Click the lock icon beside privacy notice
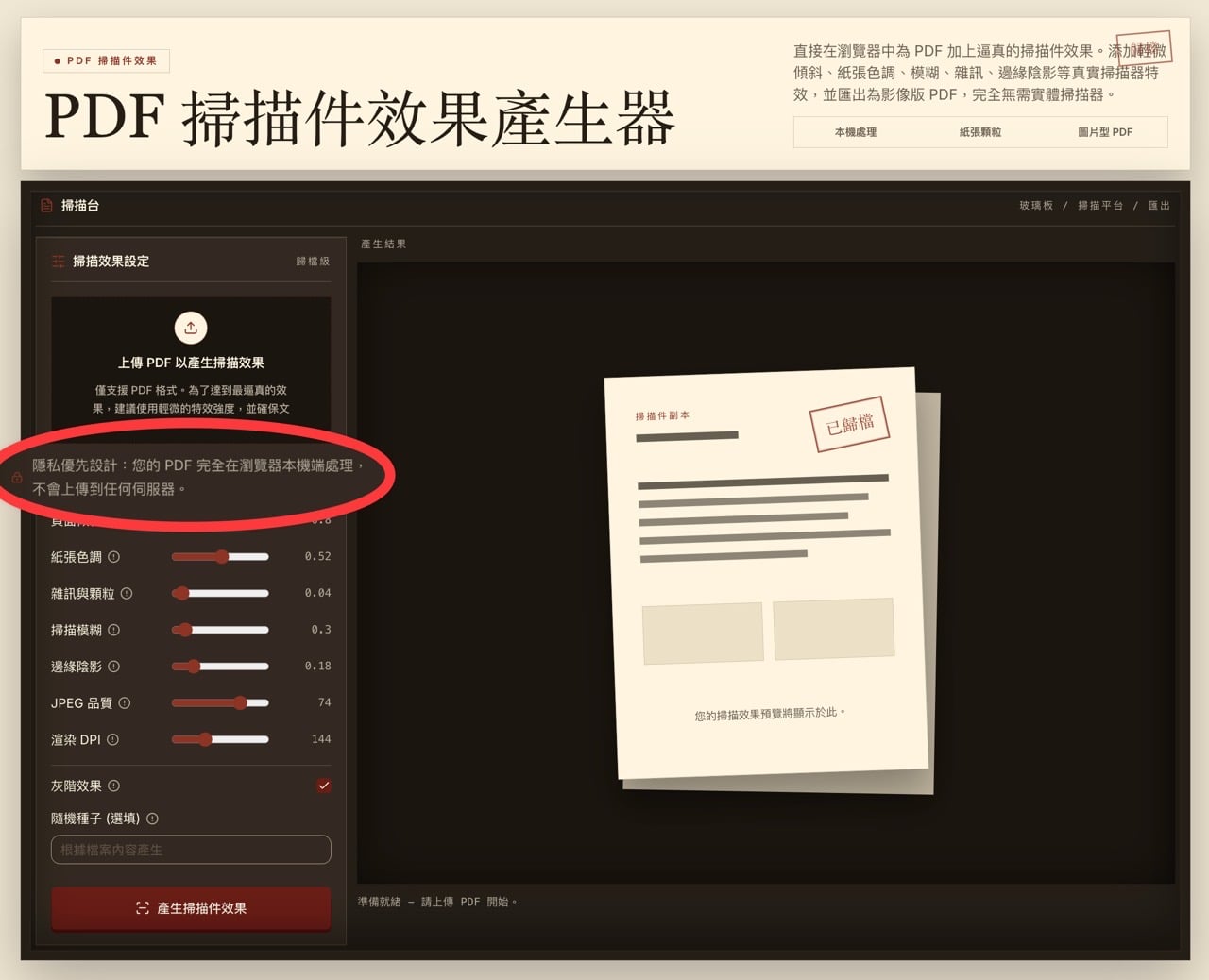The image size is (1209, 980). [x=17, y=478]
